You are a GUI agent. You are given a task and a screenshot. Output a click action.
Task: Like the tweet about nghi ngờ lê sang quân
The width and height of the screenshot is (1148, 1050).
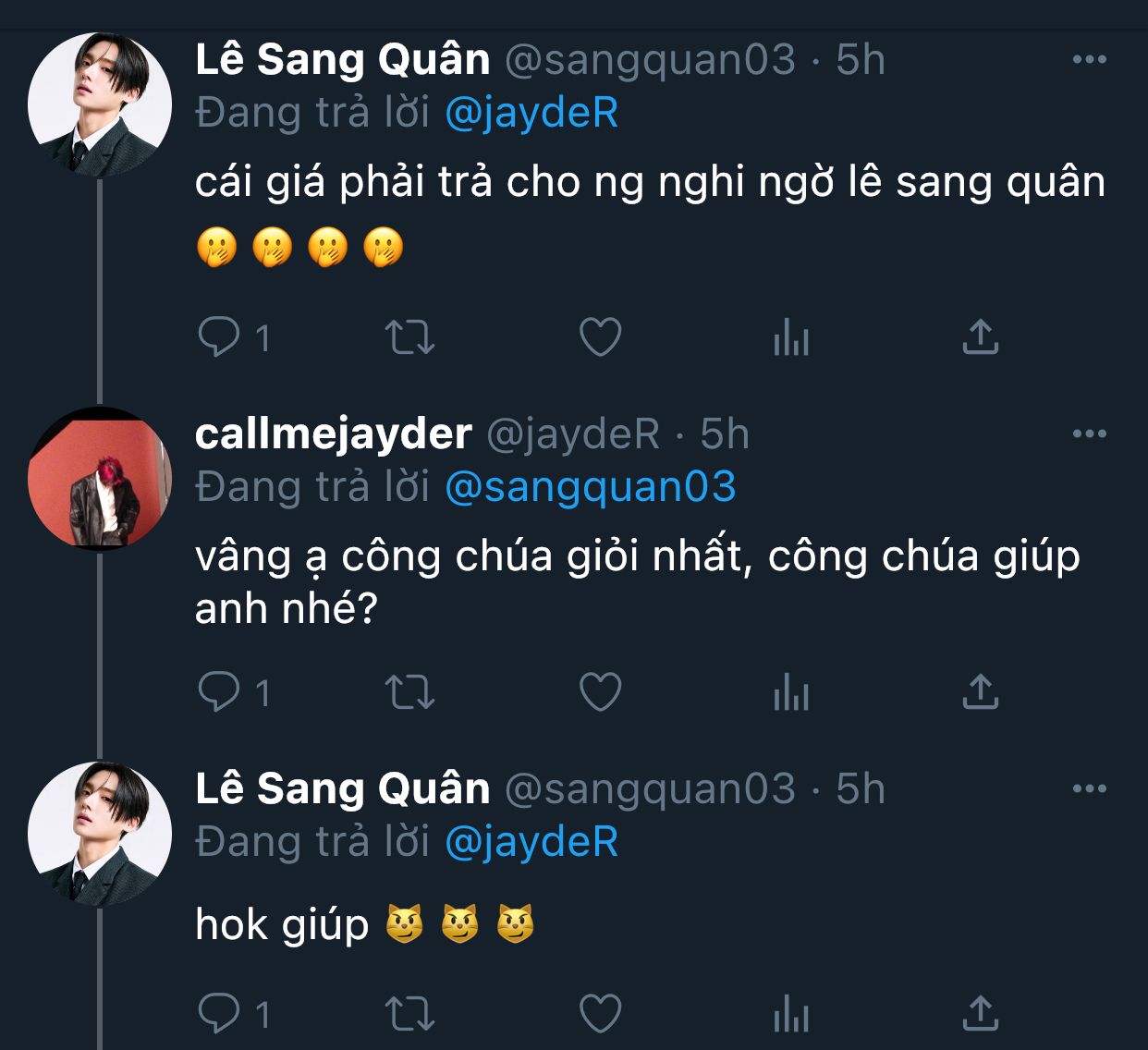[600, 337]
